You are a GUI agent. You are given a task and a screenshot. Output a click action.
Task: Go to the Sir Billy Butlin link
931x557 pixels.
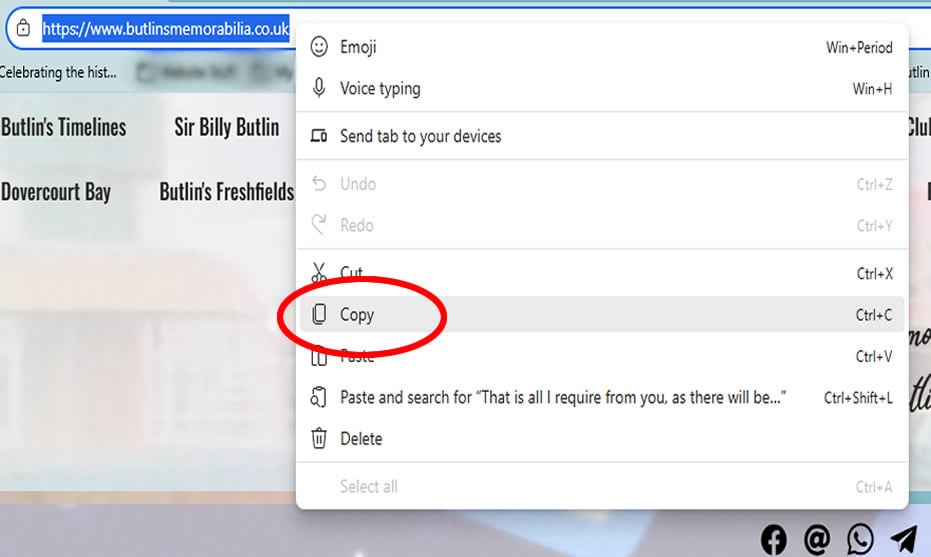click(227, 127)
